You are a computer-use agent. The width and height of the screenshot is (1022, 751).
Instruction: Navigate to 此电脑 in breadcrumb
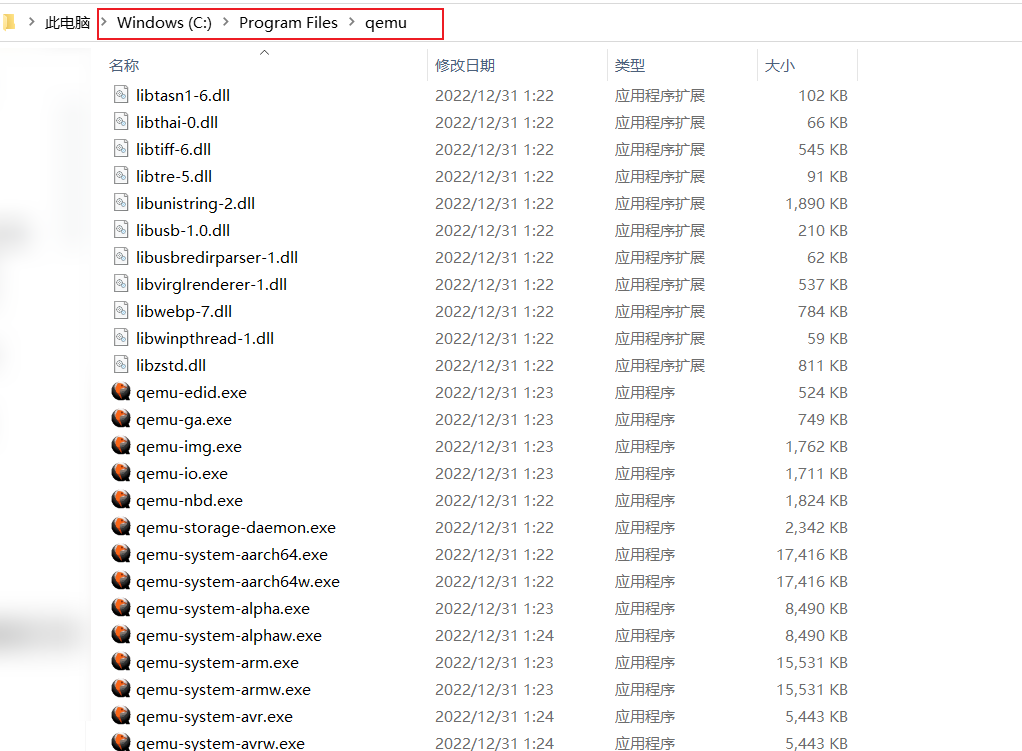[x=67, y=23]
